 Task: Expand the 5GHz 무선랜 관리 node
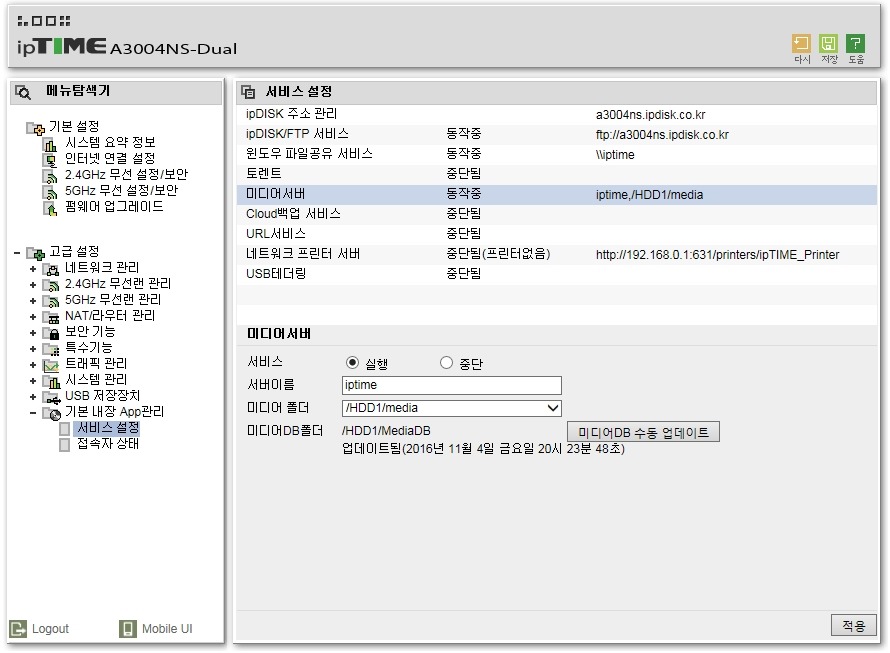33,301
